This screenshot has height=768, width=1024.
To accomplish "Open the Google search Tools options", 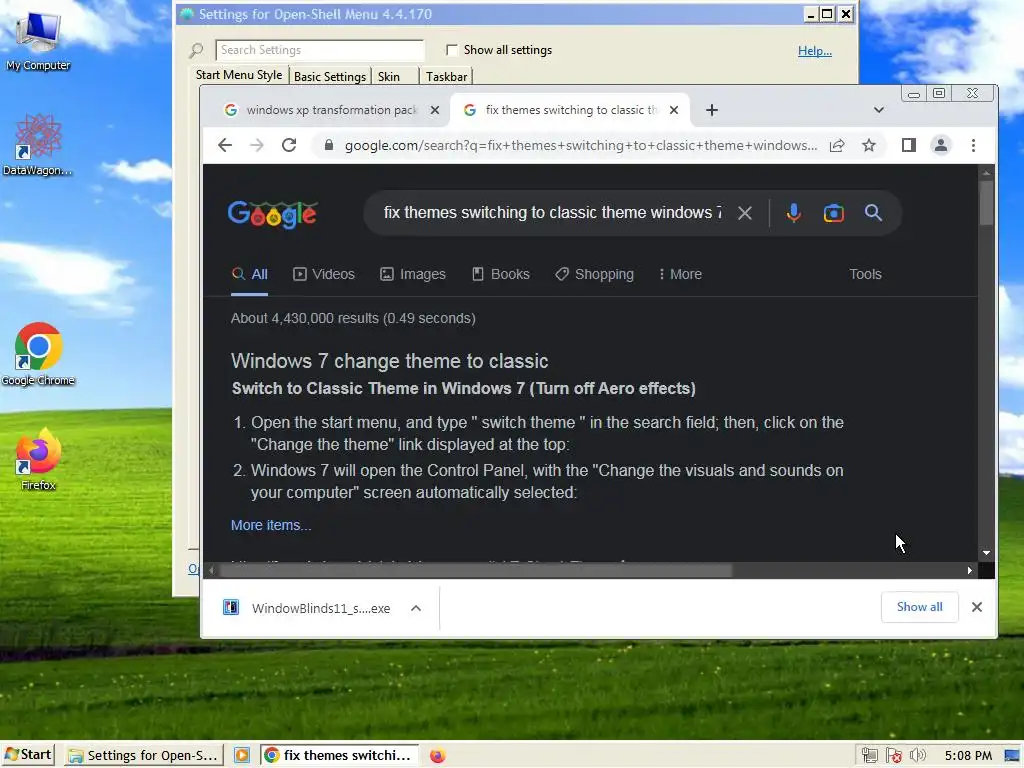I will [x=865, y=274].
